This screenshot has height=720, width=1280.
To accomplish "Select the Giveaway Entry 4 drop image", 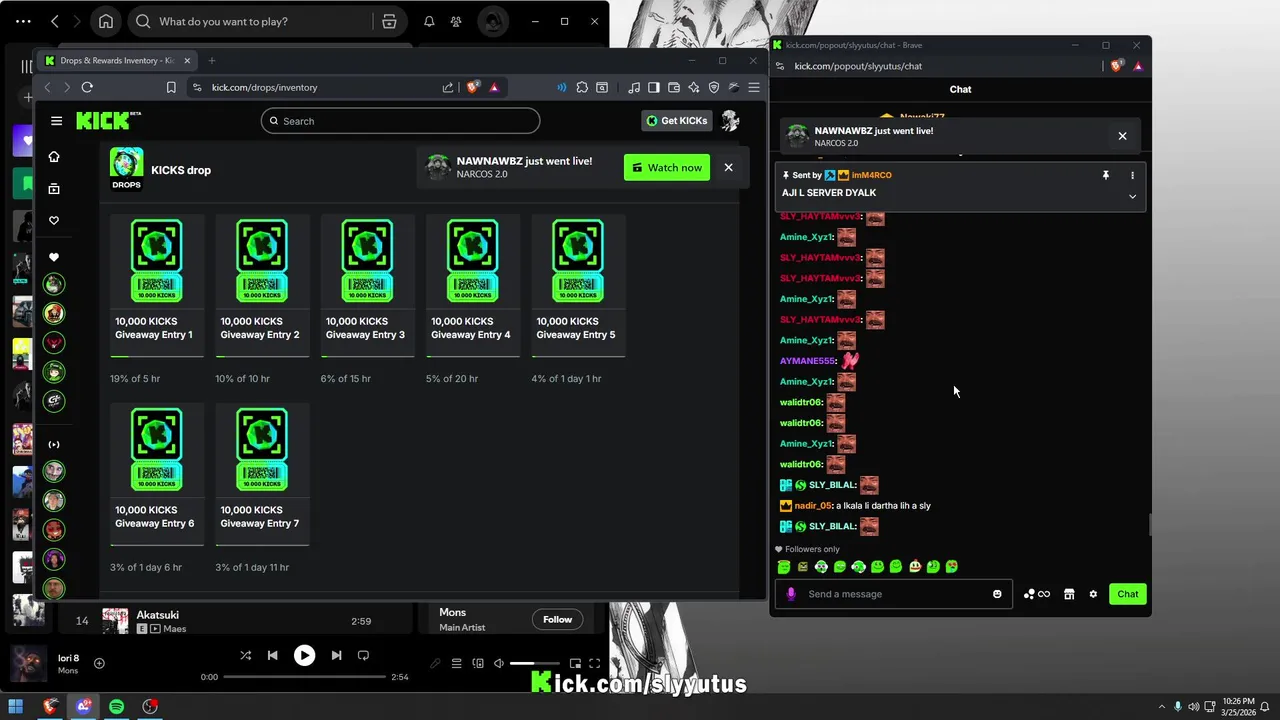I will tap(472, 261).
